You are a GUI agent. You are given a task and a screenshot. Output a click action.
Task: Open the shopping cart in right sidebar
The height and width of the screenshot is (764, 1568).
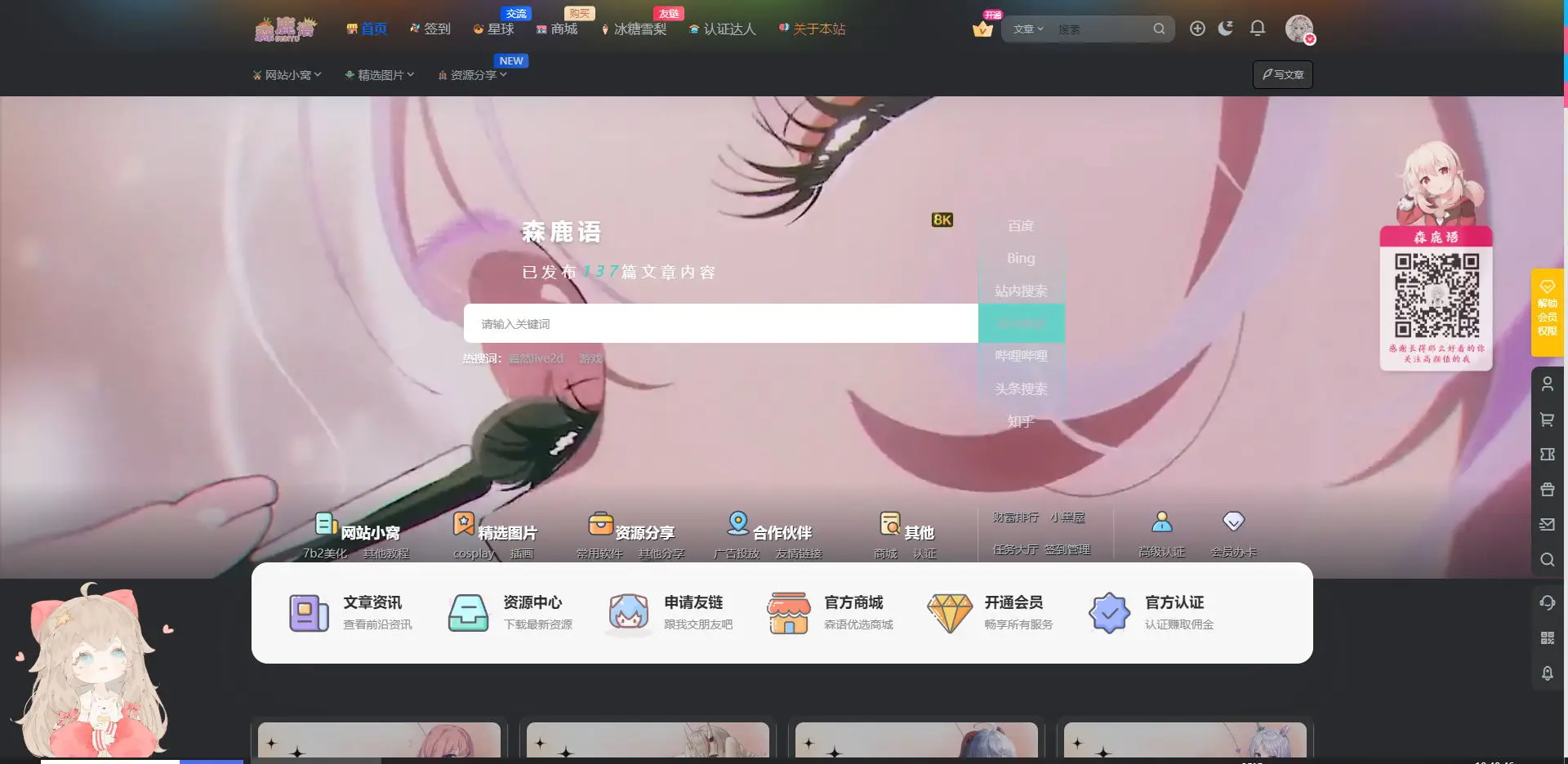coord(1547,420)
